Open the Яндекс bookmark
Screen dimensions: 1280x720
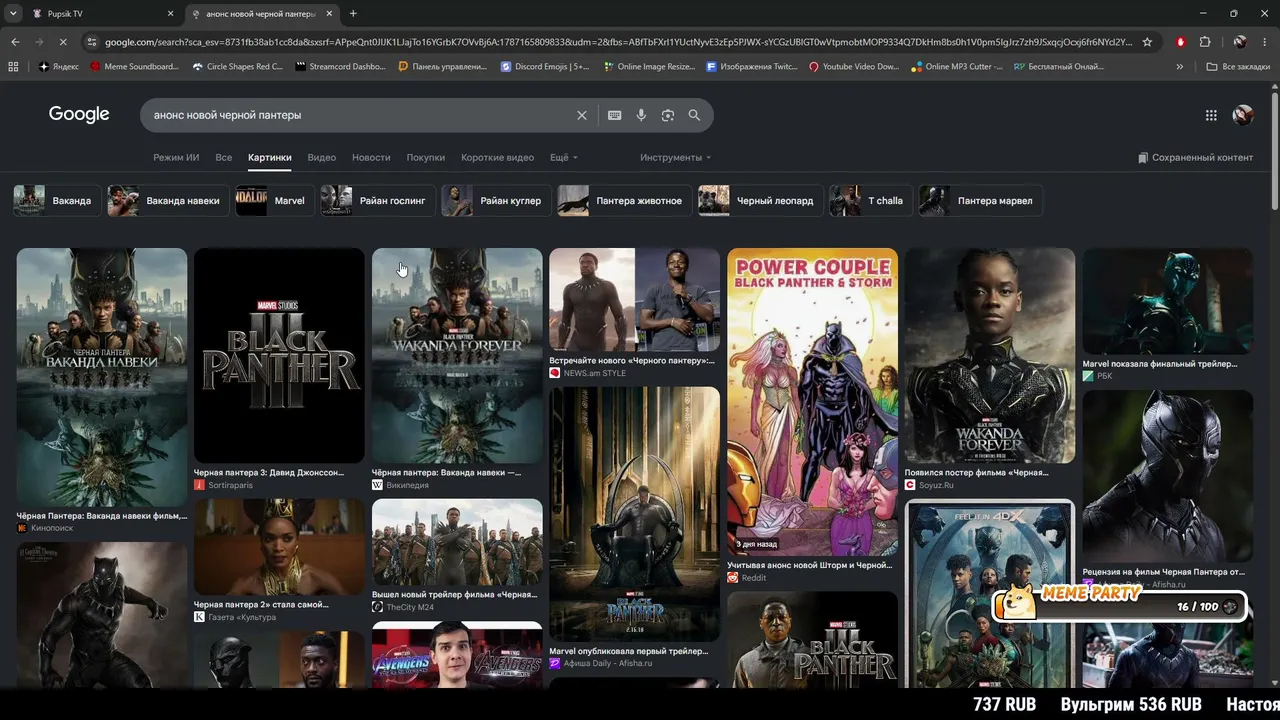coord(59,67)
